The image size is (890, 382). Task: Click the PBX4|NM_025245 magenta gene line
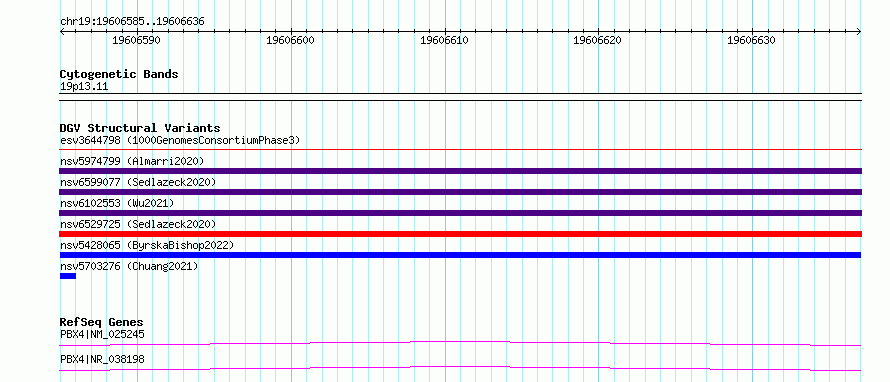pos(460,343)
